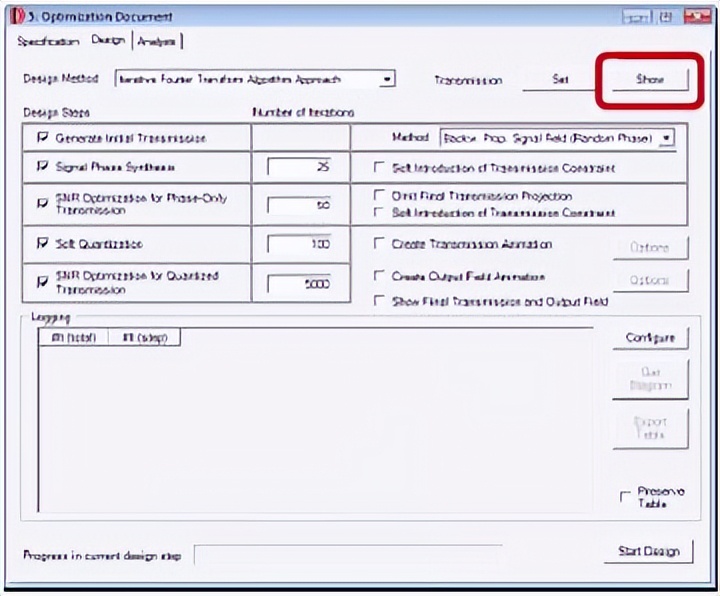This screenshot has height=596, width=720.
Task: Click the Soft Quantization iterations field
Action: pos(300,244)
